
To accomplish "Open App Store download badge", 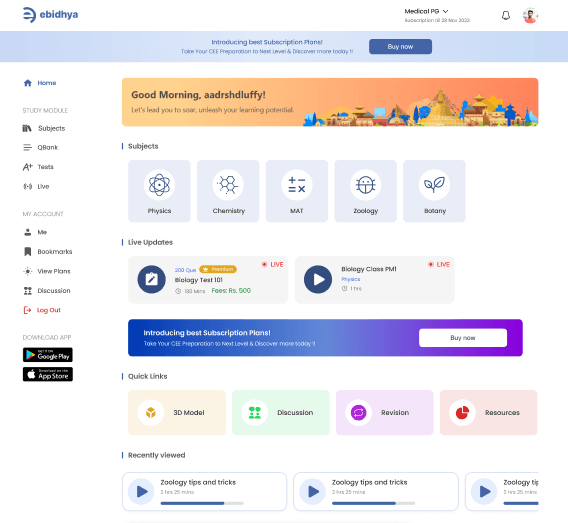I will click(x=48, y=375).
